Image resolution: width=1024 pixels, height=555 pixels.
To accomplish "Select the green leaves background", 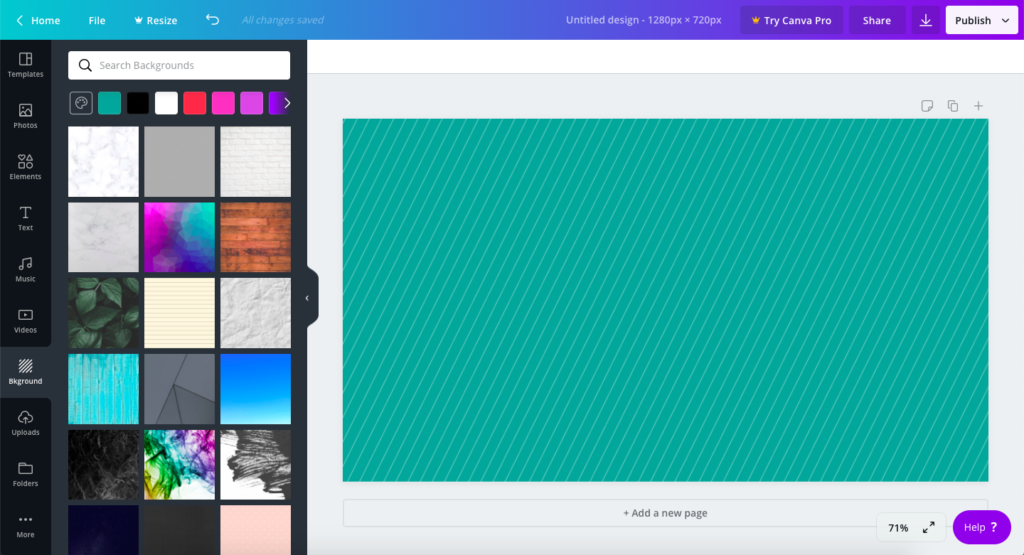I will tap(103, 313).
